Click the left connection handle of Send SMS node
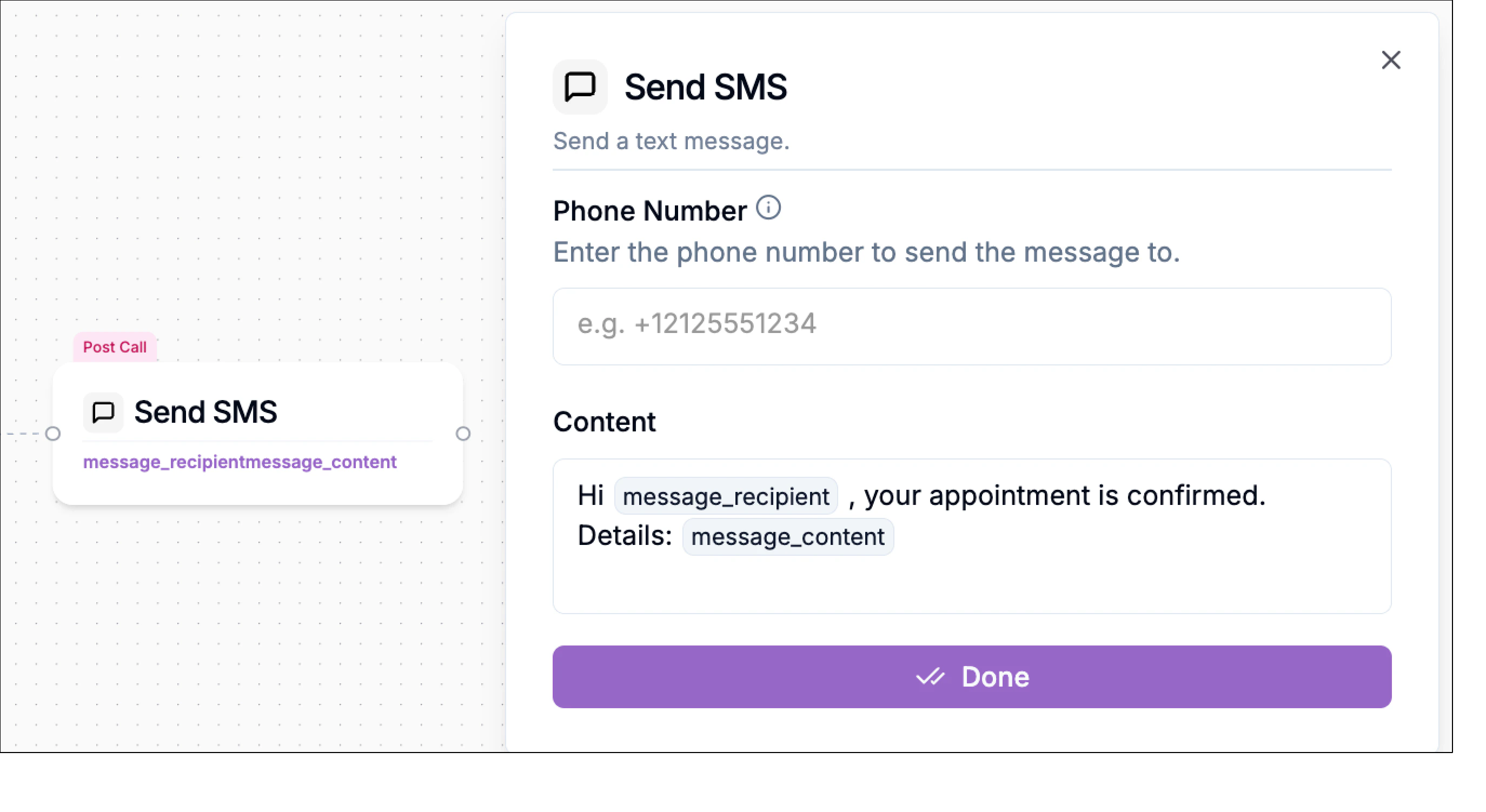The width and height of the screenshot is (1486, 812). coord(54,434)
